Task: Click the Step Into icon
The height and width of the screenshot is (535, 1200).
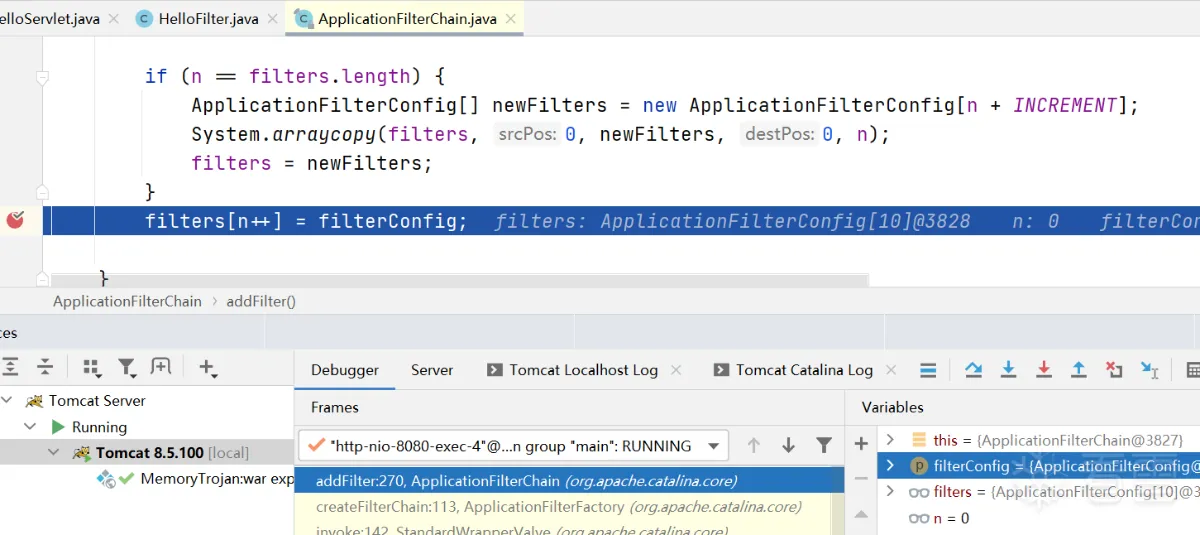Action: pos(1008,370)
